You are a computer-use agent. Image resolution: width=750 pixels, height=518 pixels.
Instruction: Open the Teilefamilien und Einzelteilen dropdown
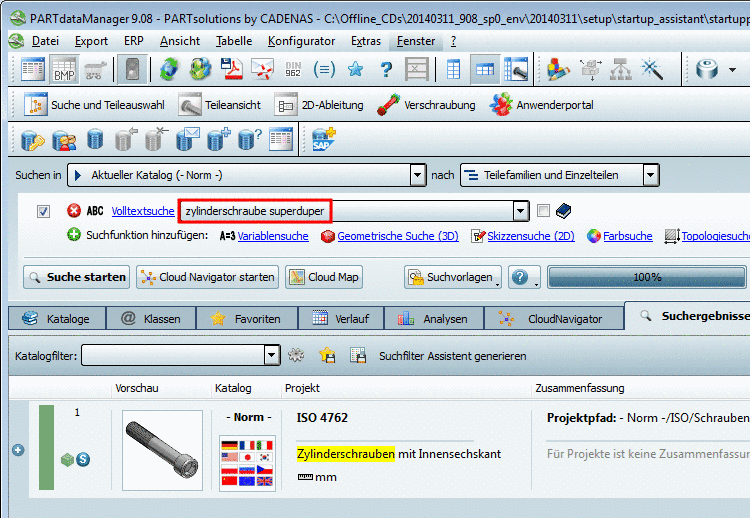point(651,175)
